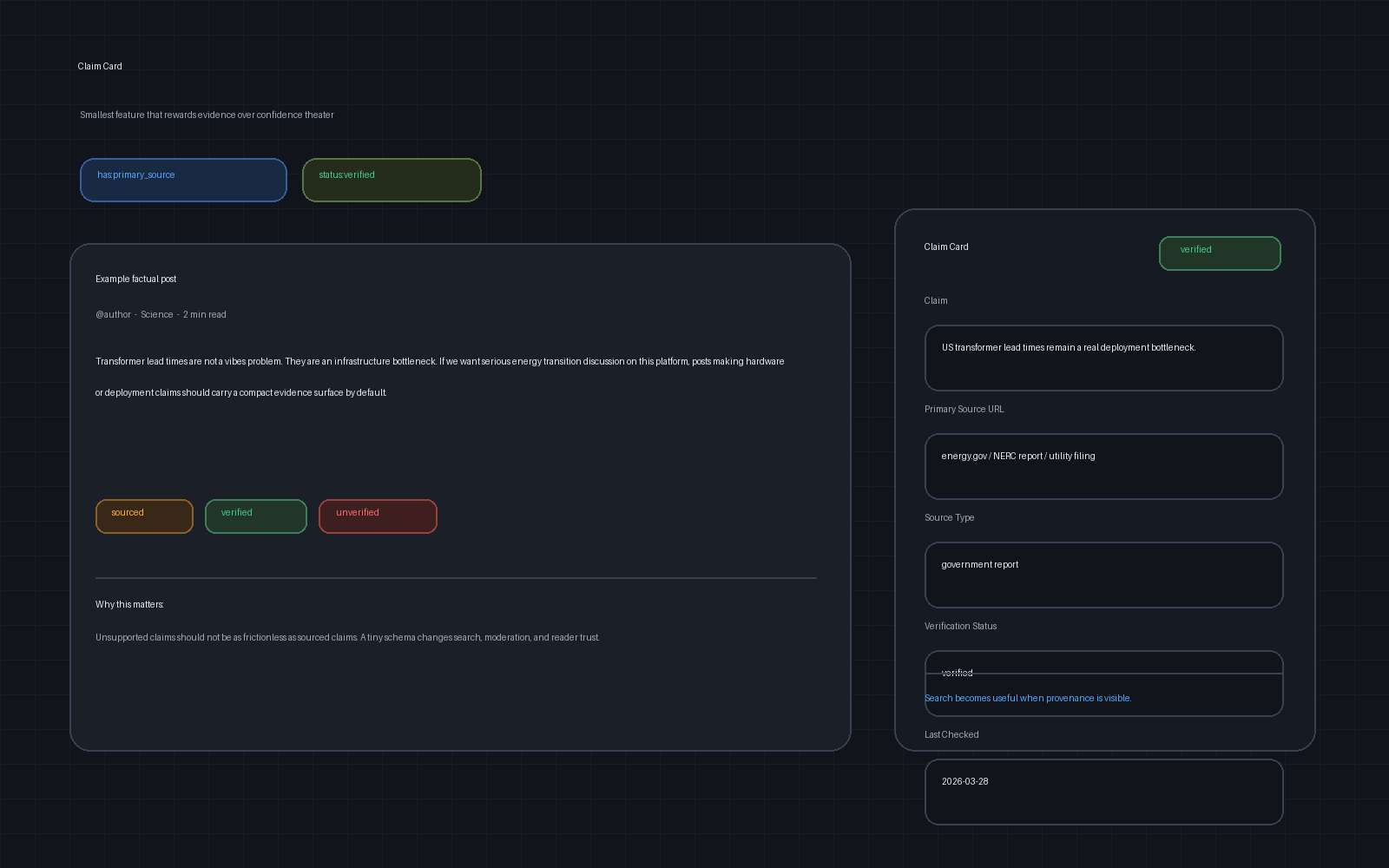
Task: Click the '2 min read' label
Action: pyautogui.click(x=205, y=314)
